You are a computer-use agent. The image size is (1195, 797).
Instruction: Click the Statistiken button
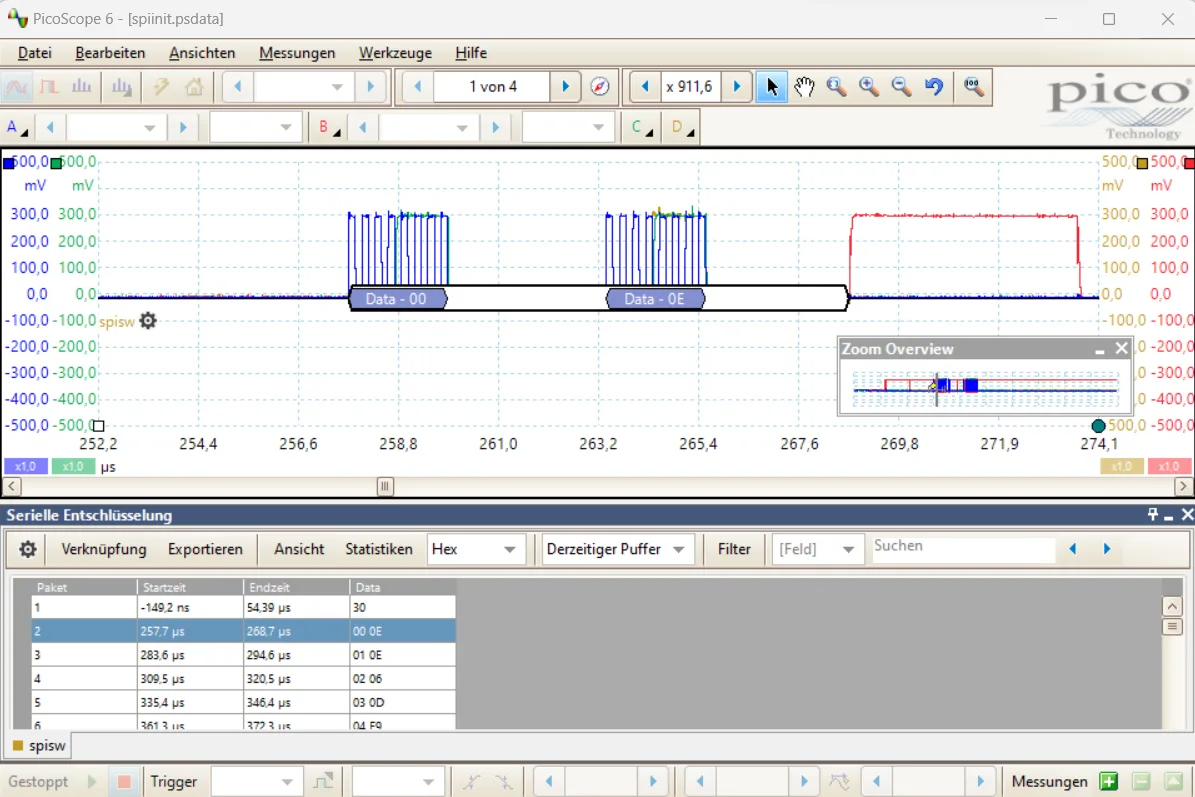[379, 549]
